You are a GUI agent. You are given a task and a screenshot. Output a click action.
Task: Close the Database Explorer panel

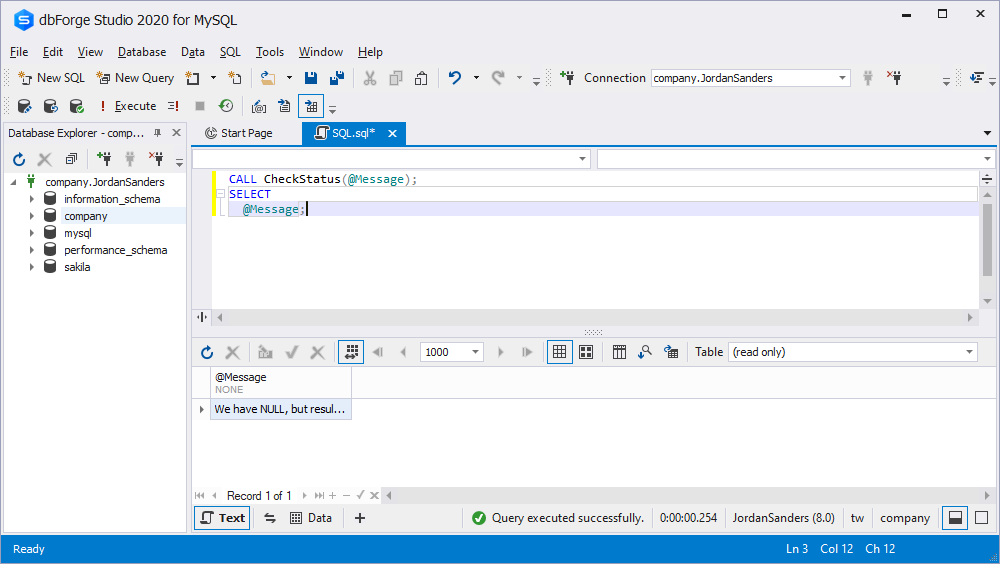tap(177, 133)
